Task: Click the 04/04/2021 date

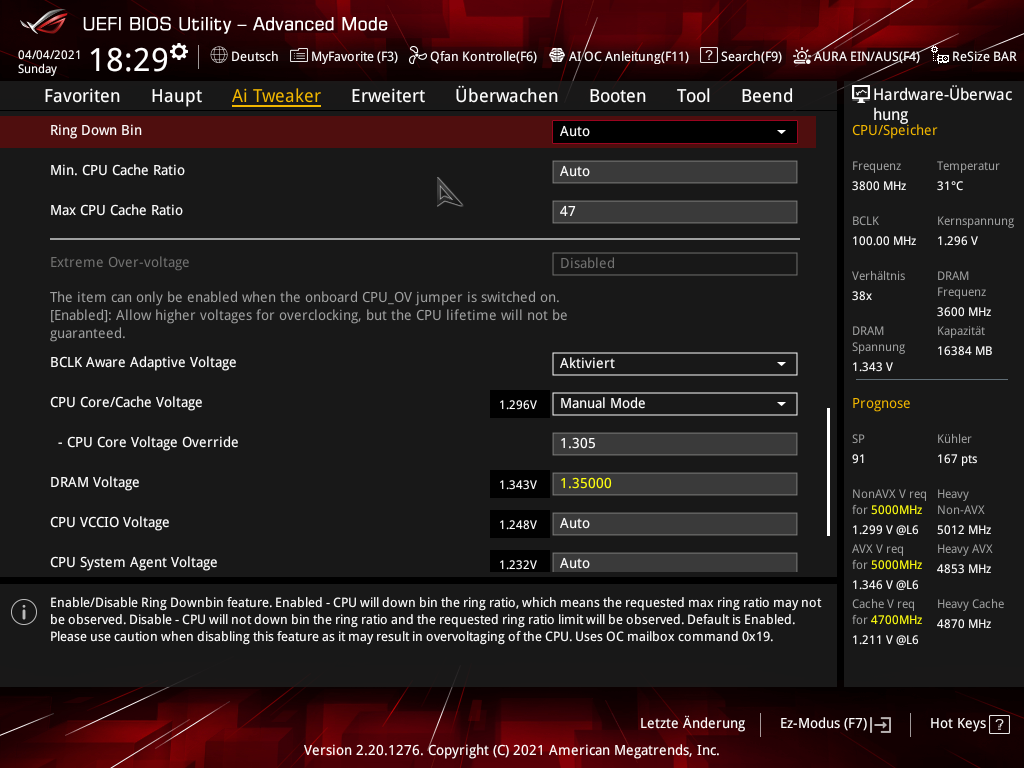Action: pos(50,55)
